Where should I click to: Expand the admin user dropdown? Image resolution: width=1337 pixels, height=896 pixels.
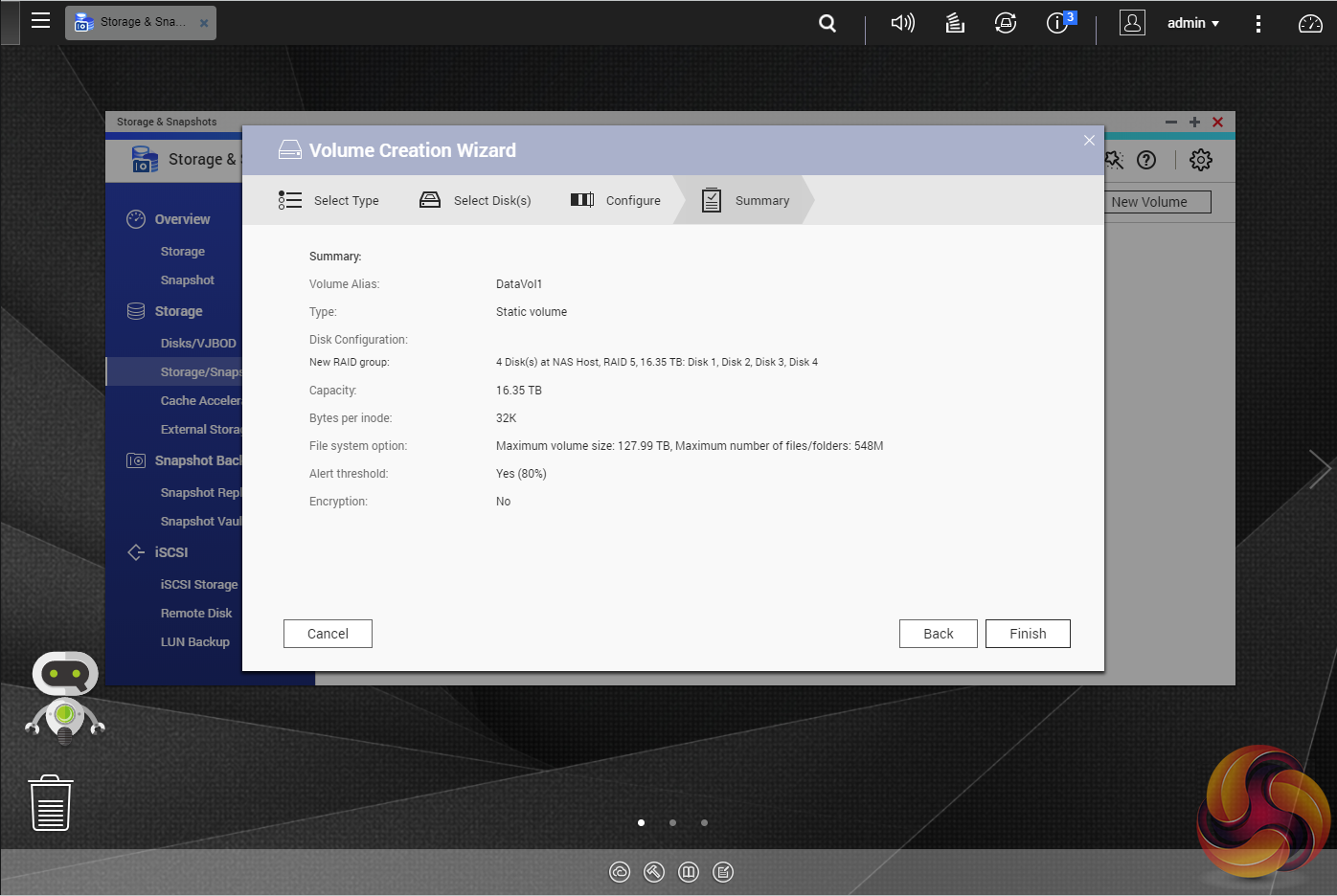click(x=1192, y=23)
